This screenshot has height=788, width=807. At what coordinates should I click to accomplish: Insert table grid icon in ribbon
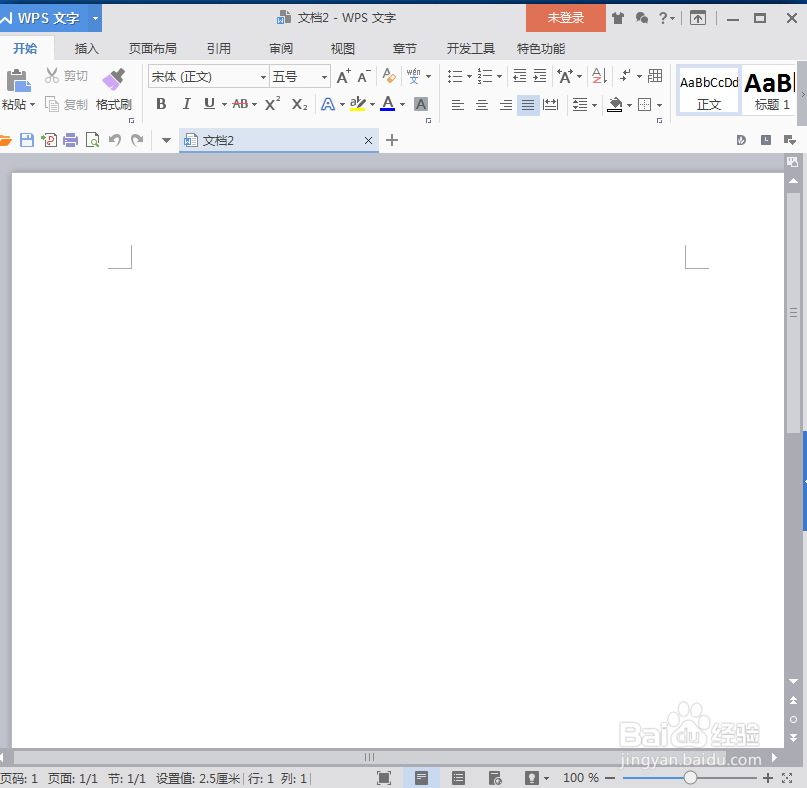655,76
